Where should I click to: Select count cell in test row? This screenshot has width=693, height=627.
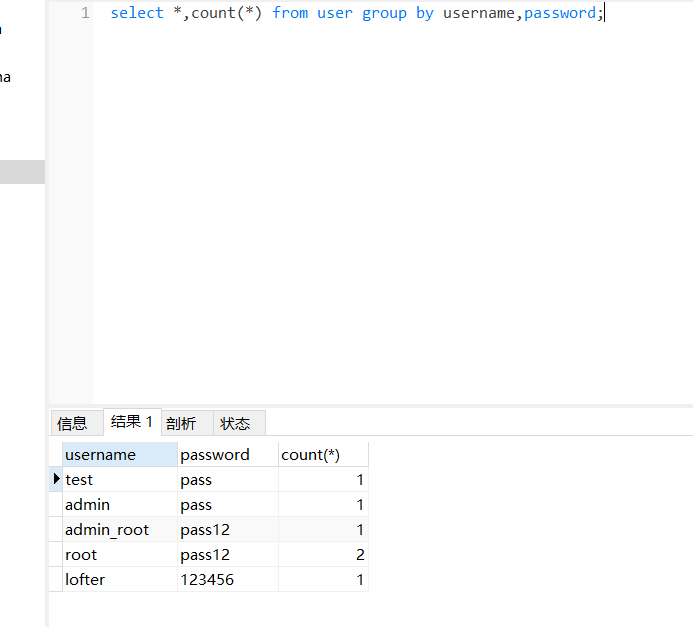point(323,479)
